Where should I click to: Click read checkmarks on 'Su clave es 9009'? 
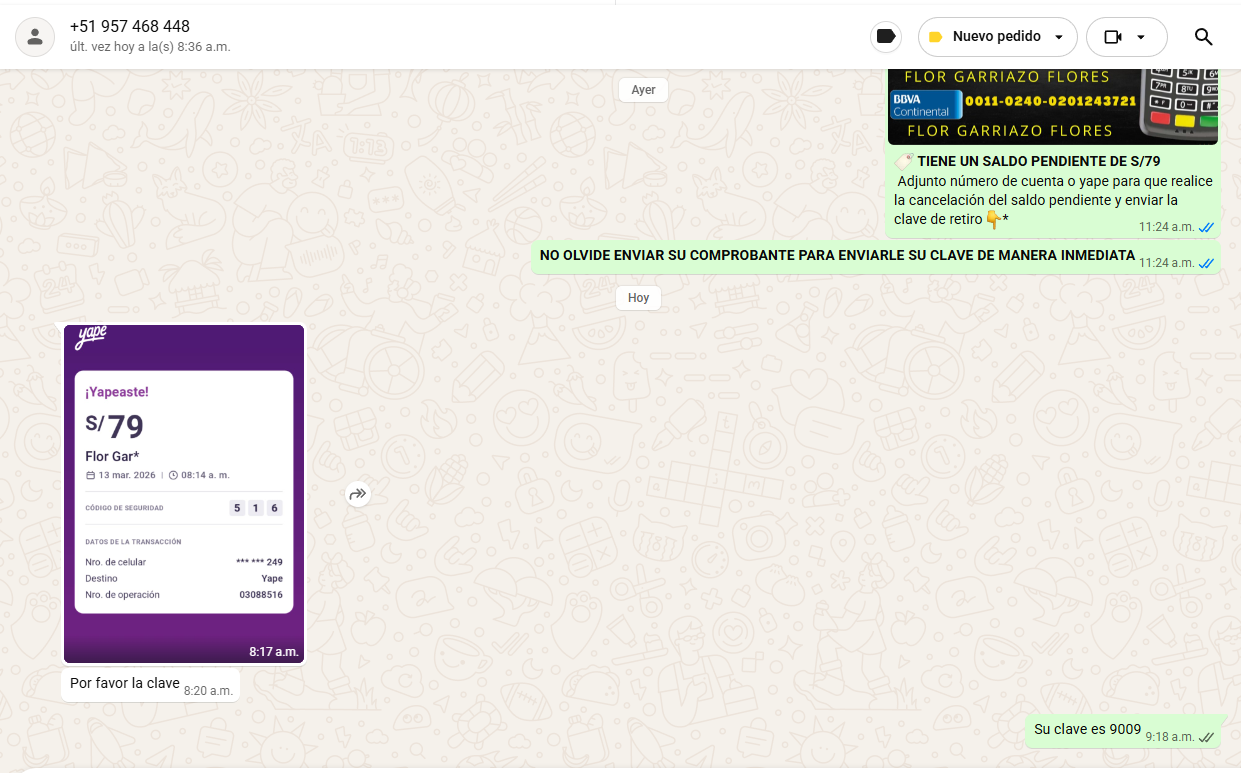[1206, 737]
